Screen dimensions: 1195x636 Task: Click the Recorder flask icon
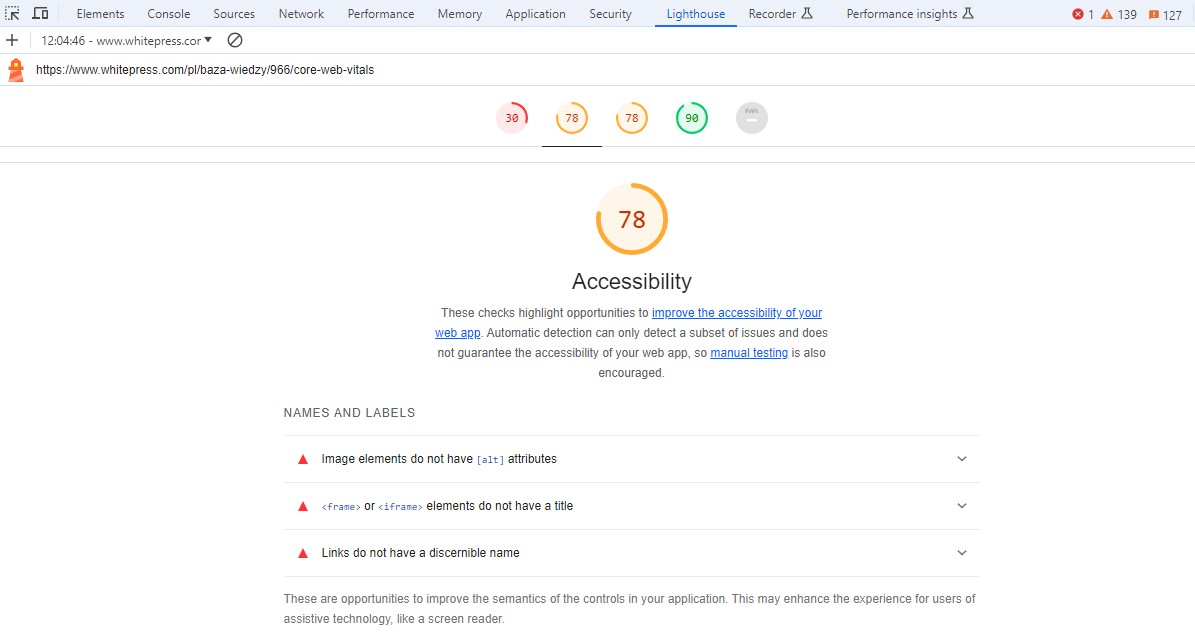click(x=807, y=14)
